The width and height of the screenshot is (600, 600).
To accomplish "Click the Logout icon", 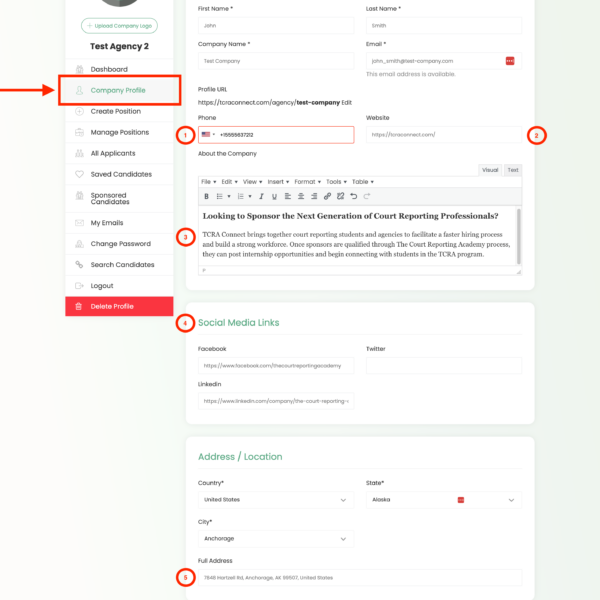I will [79, 286].
